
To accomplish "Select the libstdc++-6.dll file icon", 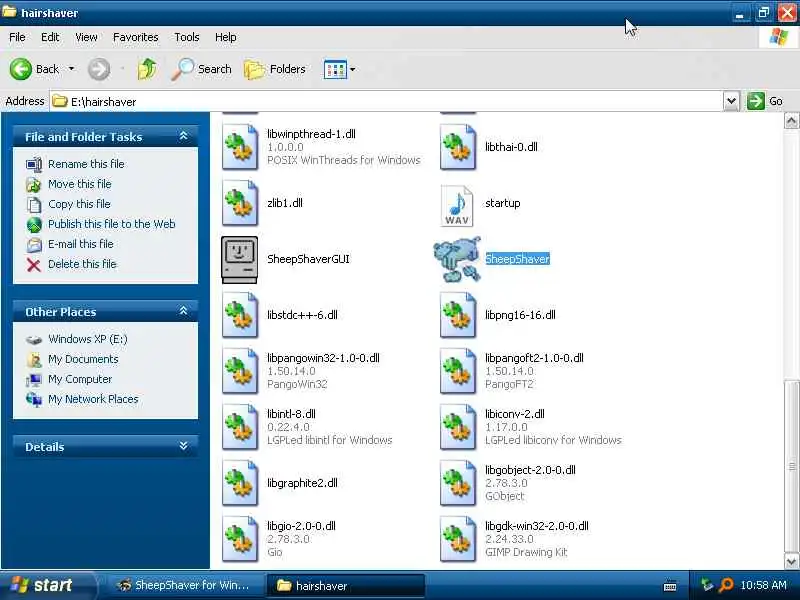I will point(240,315).
